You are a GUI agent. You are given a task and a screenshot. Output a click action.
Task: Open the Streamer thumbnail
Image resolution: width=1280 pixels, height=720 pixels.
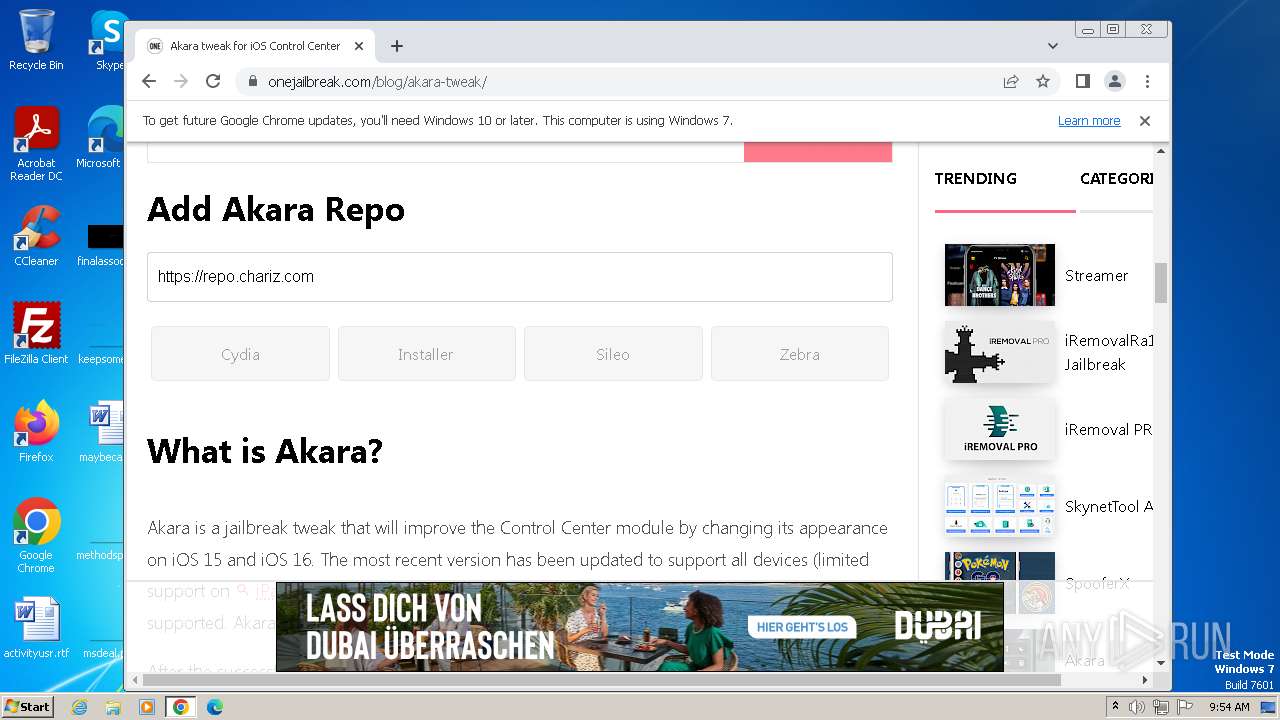[x=1000, y=275]
